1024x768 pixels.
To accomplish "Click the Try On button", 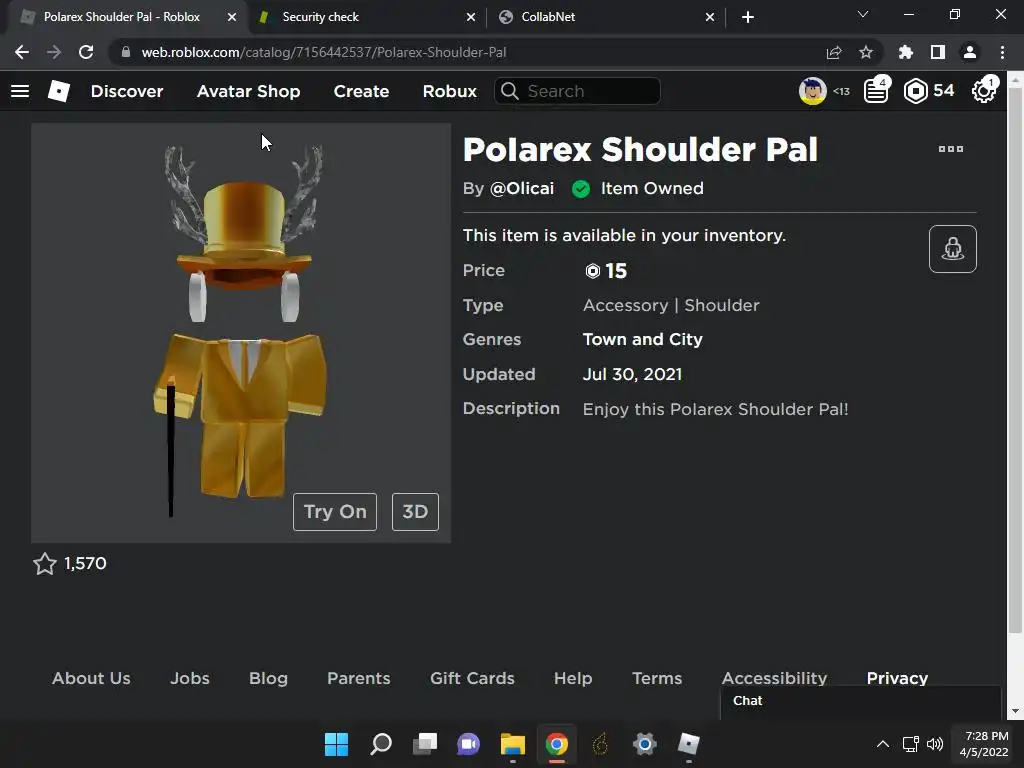I will click(x=335, y=512).
